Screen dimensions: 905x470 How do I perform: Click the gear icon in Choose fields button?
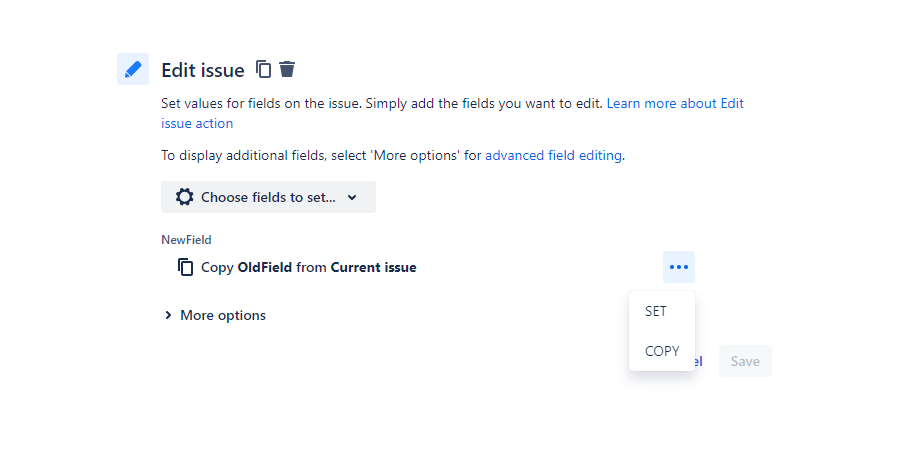(x=185, y=197)
